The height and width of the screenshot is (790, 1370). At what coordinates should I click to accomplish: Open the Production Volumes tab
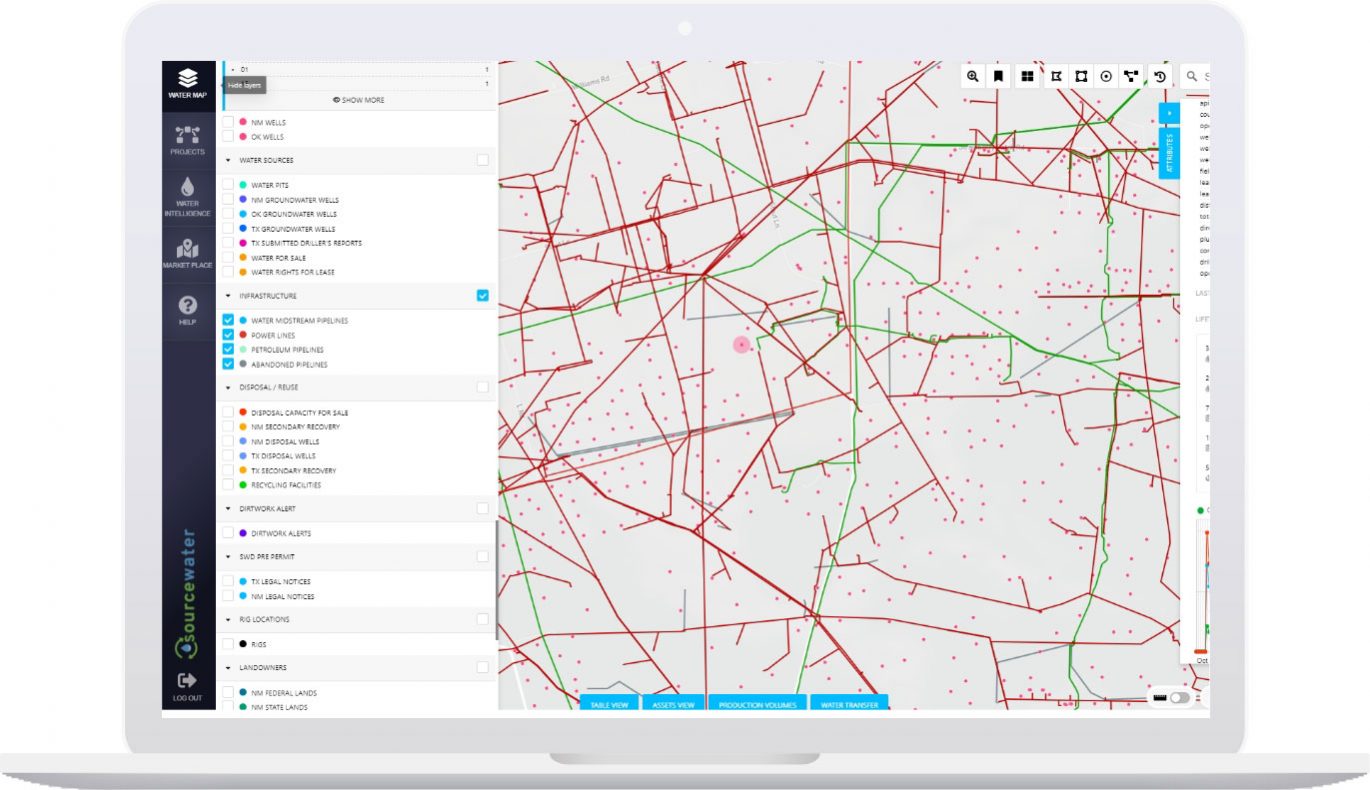tap(757, 703)
